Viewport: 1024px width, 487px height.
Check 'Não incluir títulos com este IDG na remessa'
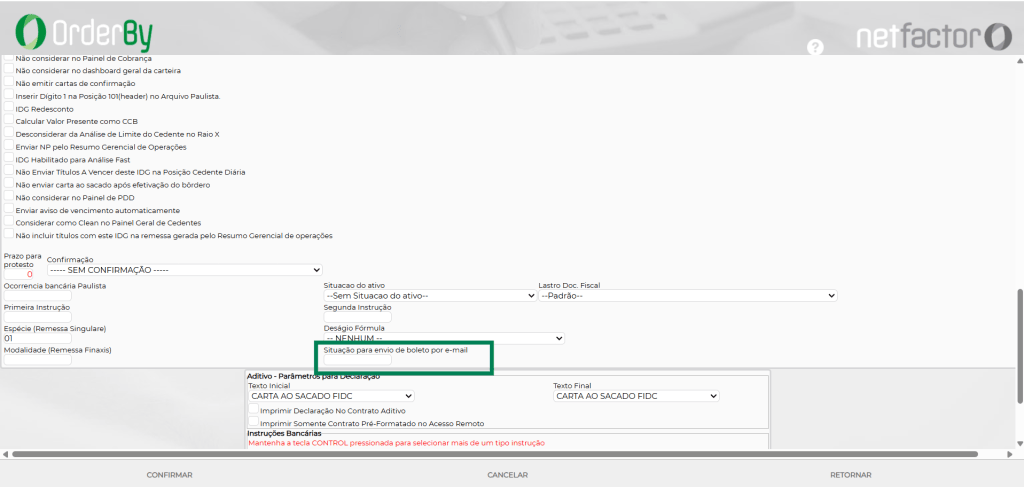pos(8,234)
